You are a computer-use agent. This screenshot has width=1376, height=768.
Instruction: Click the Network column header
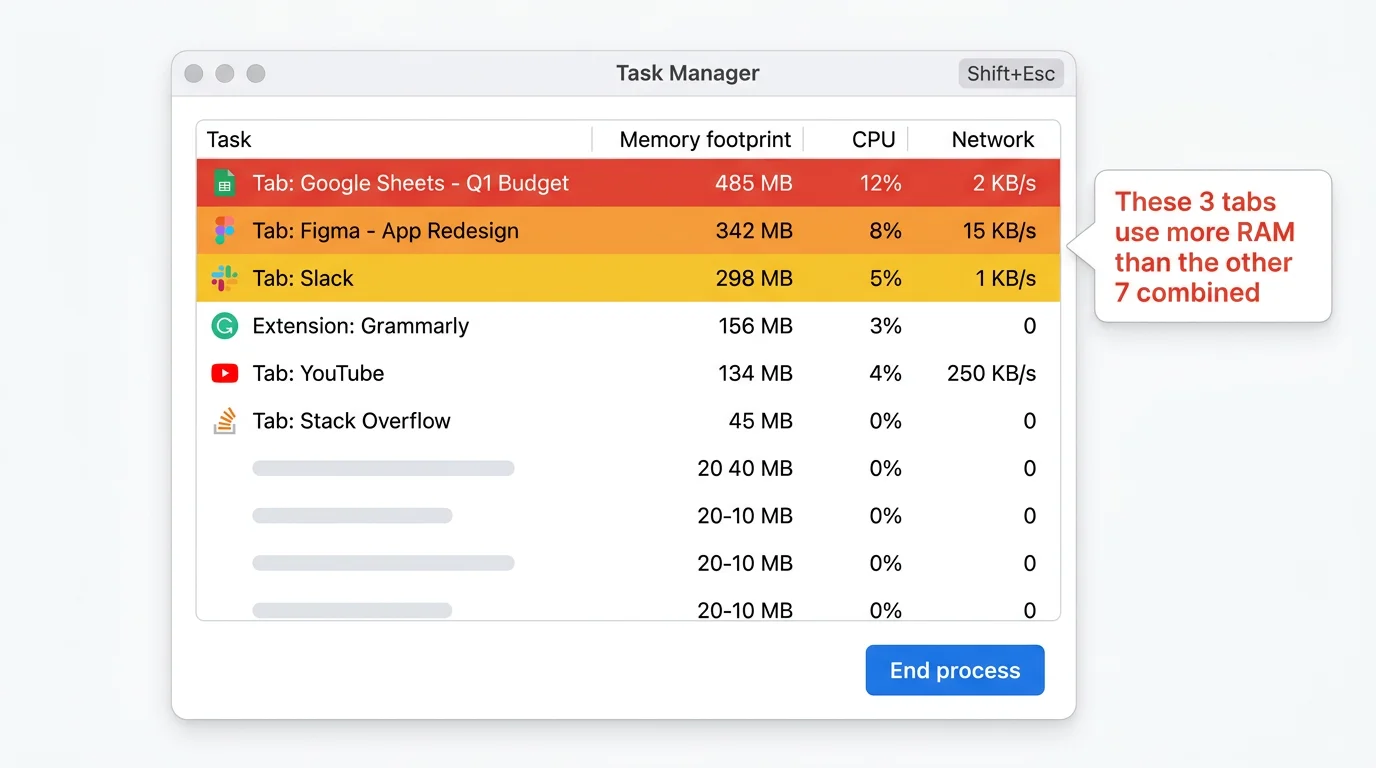coord(993,139)
